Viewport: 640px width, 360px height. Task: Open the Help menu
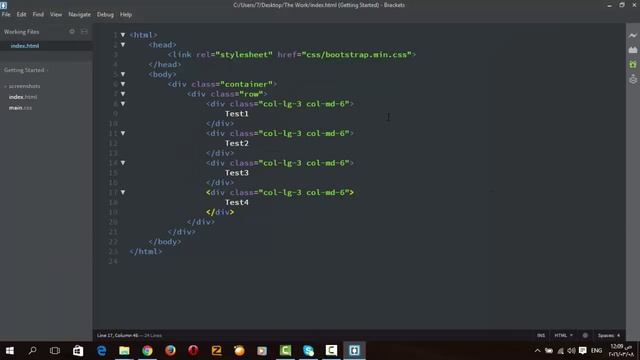coord(126,14)
